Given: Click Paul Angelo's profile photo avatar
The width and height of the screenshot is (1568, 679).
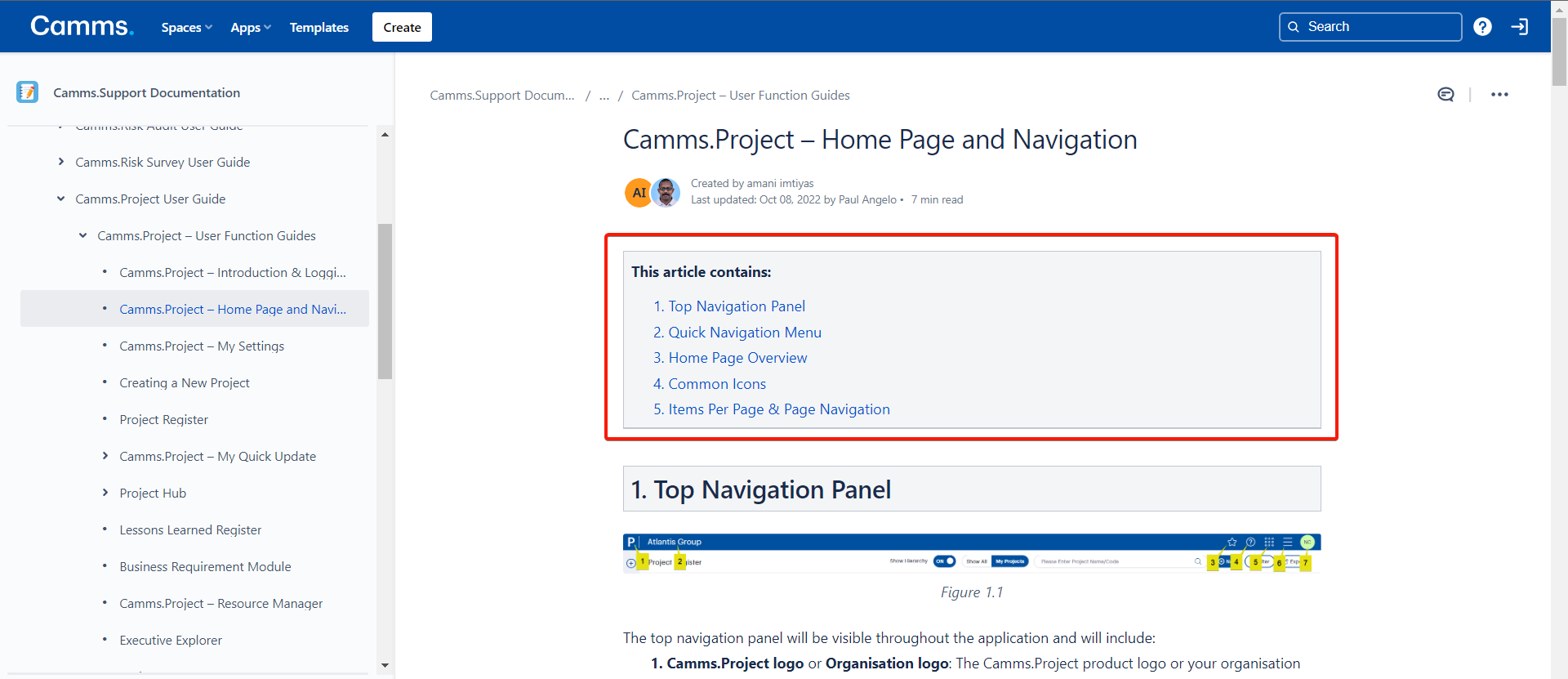Looking at the screenshot, I should point(666,193).
